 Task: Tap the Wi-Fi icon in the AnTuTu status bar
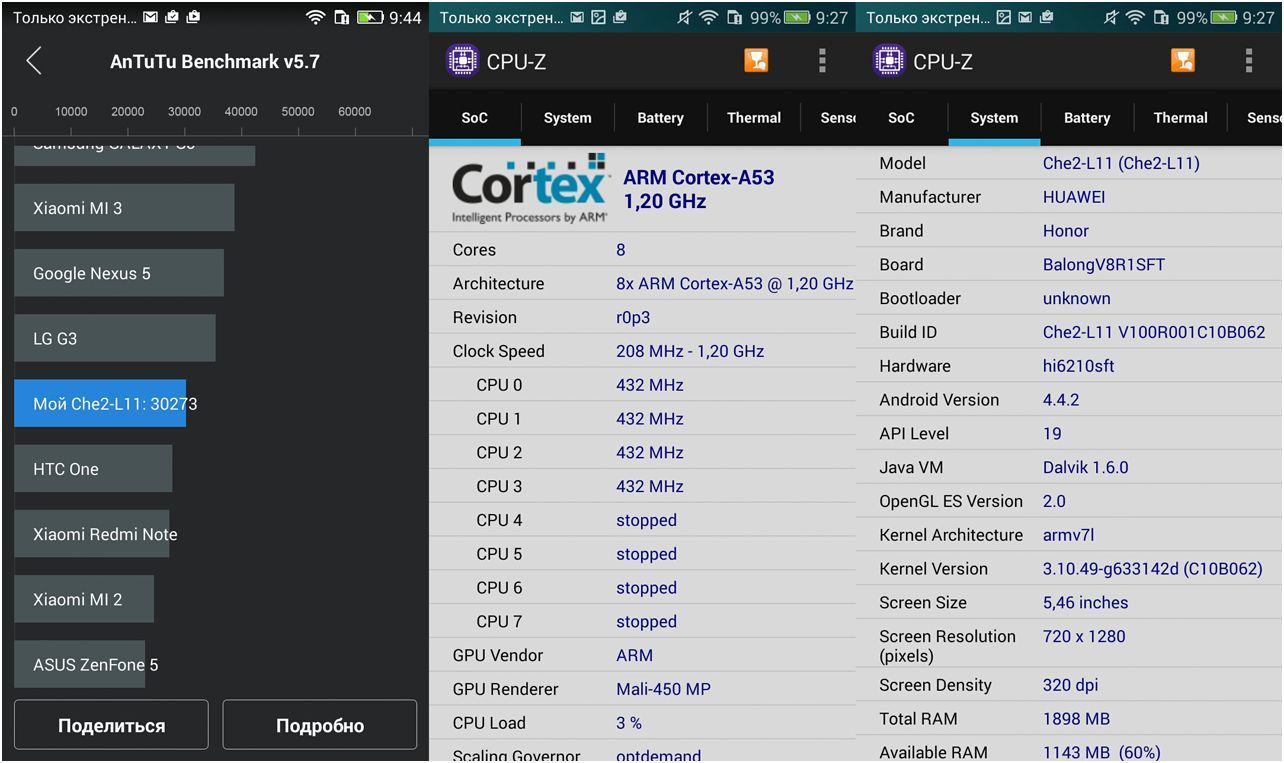315,17
